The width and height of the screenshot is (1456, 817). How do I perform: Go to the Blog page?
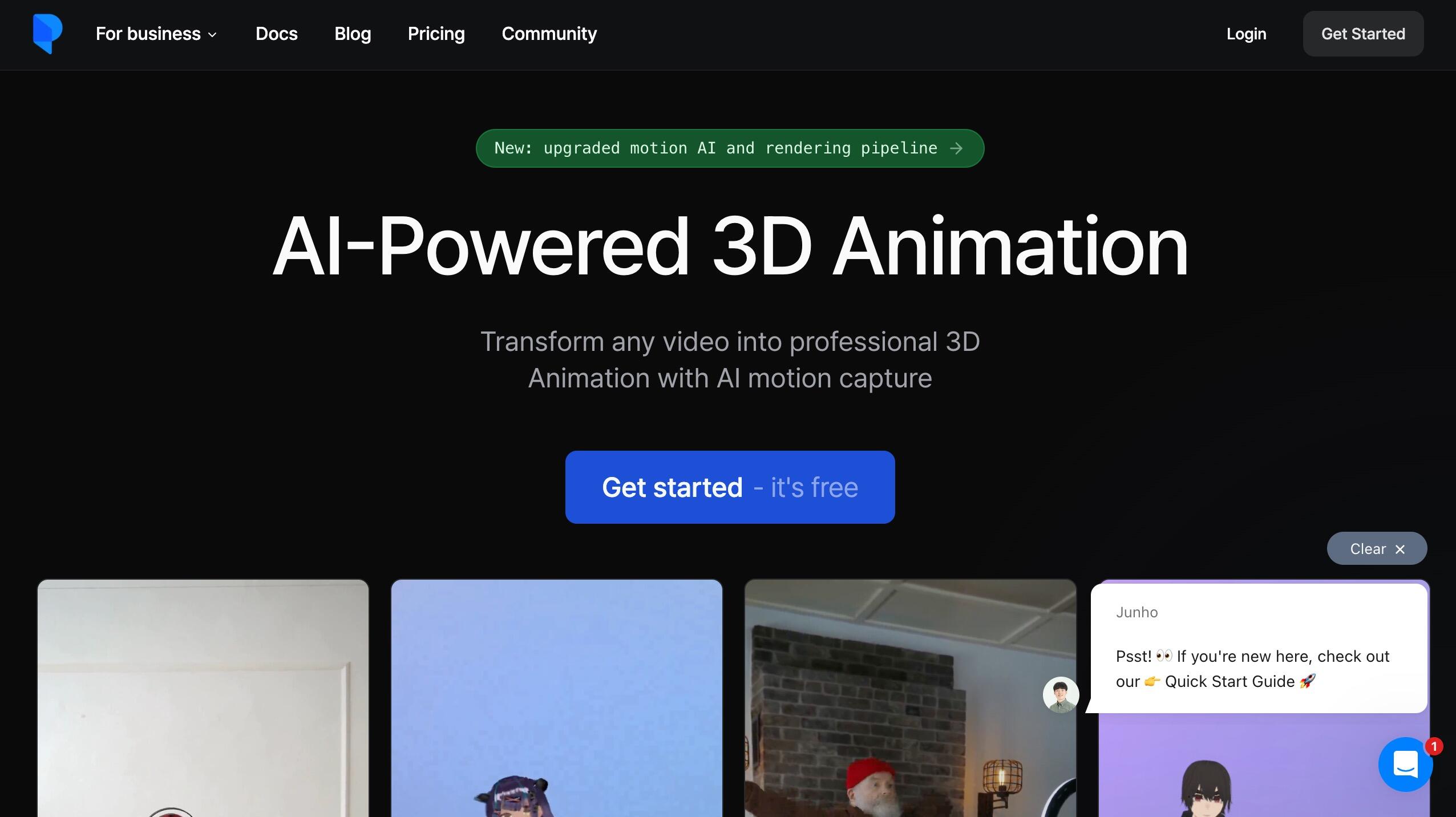click(x=353, y=34)
